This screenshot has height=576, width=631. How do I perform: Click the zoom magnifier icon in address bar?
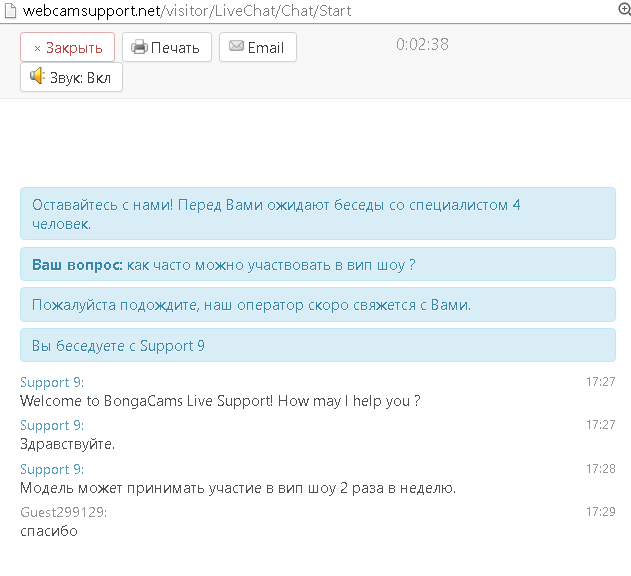(x=624, y=10)
